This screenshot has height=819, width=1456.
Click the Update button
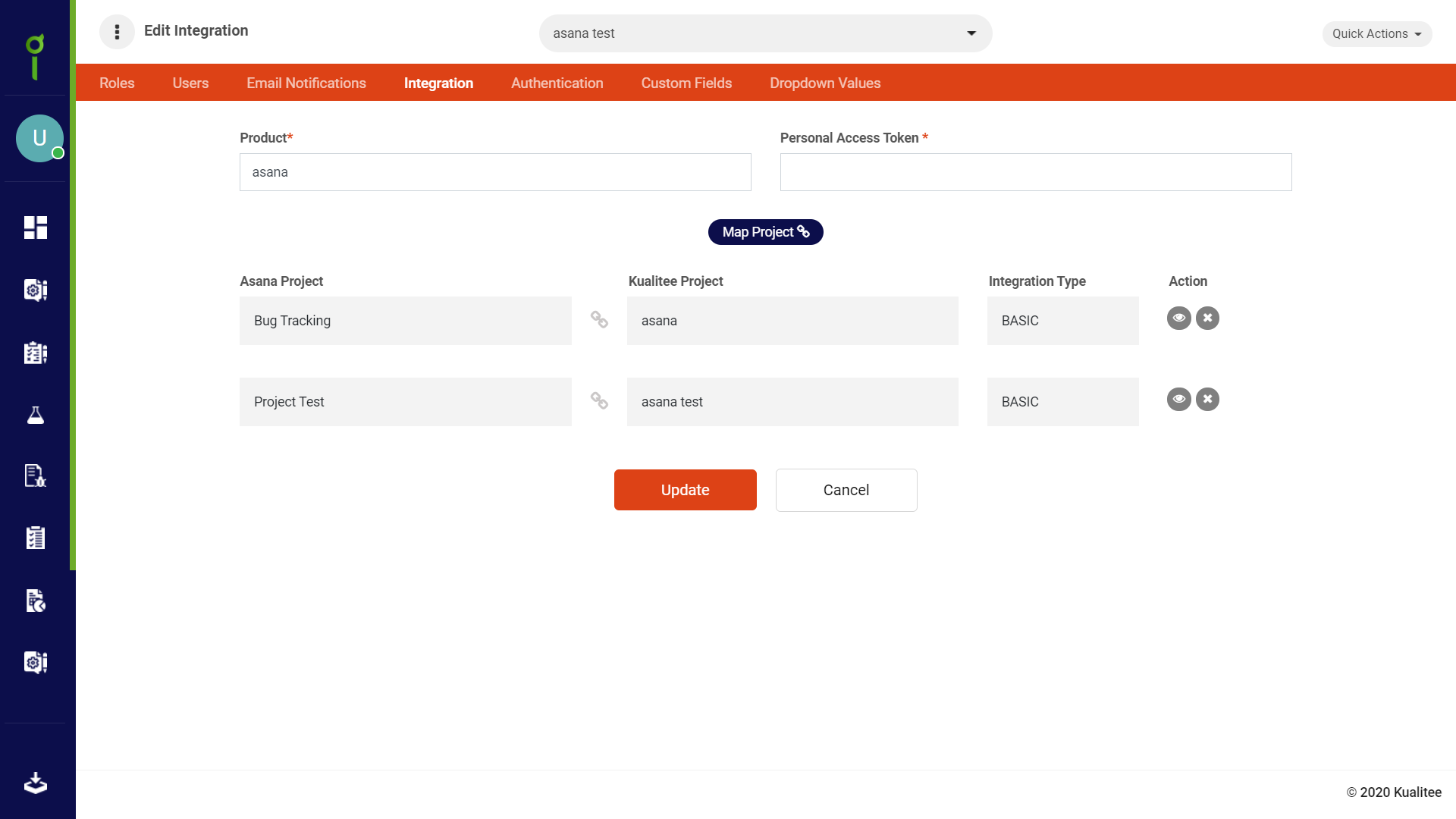coord(686,490)
